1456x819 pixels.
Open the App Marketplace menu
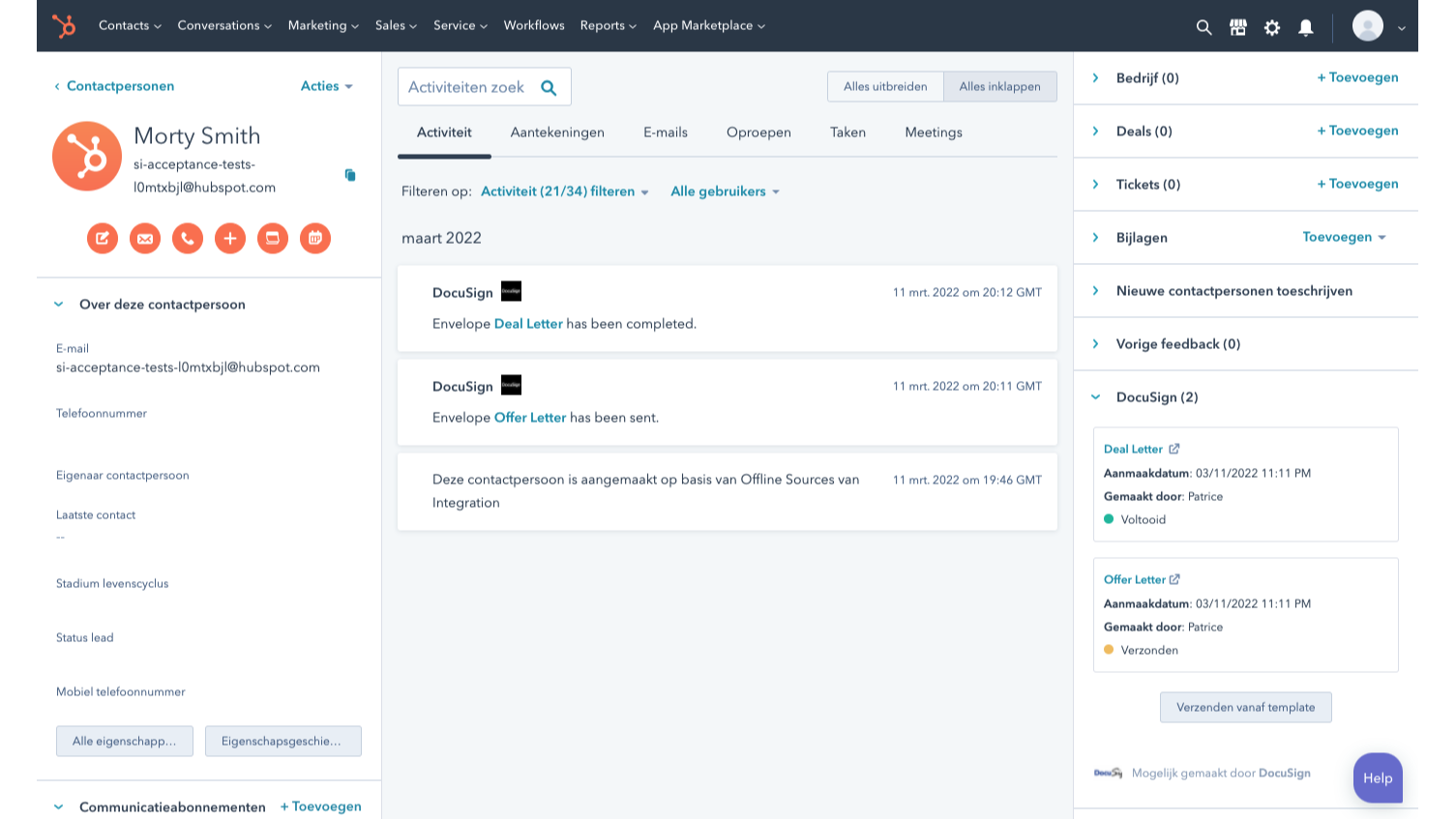coord(709,26)
